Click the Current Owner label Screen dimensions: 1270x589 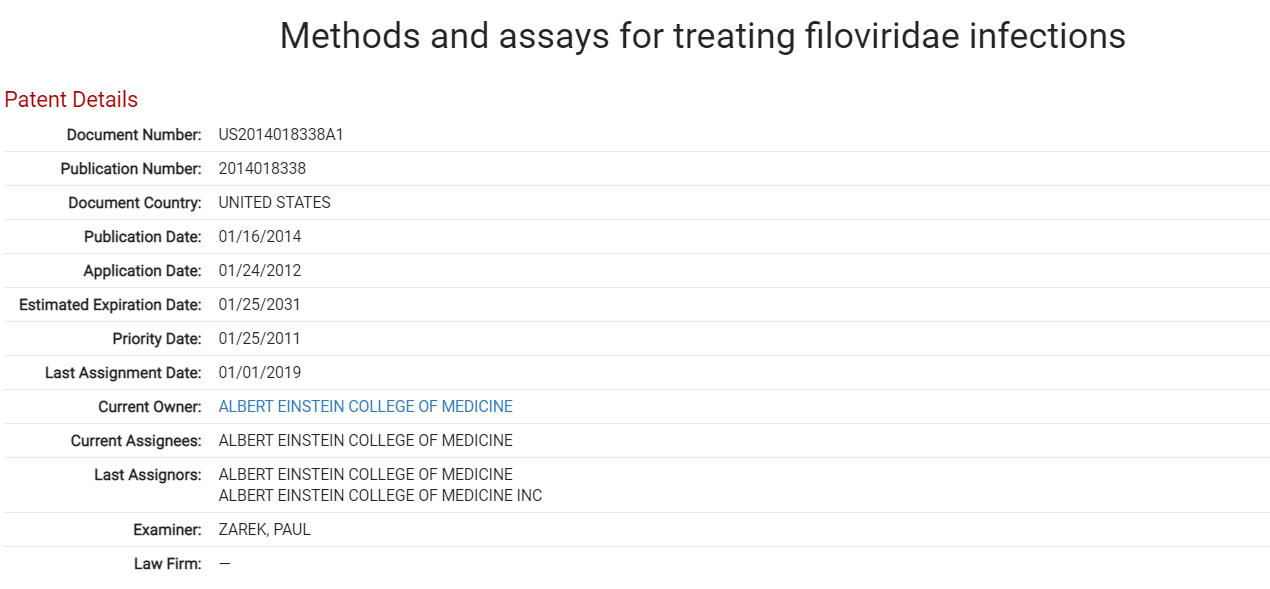[x=149, y=407]
